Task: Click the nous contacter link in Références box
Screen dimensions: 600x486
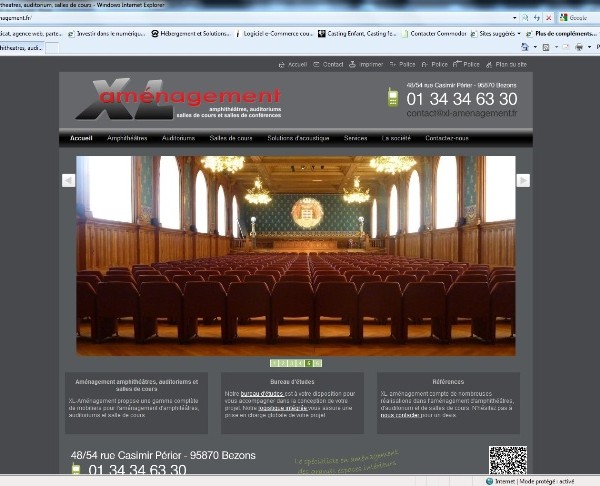Action: [400, 415]
